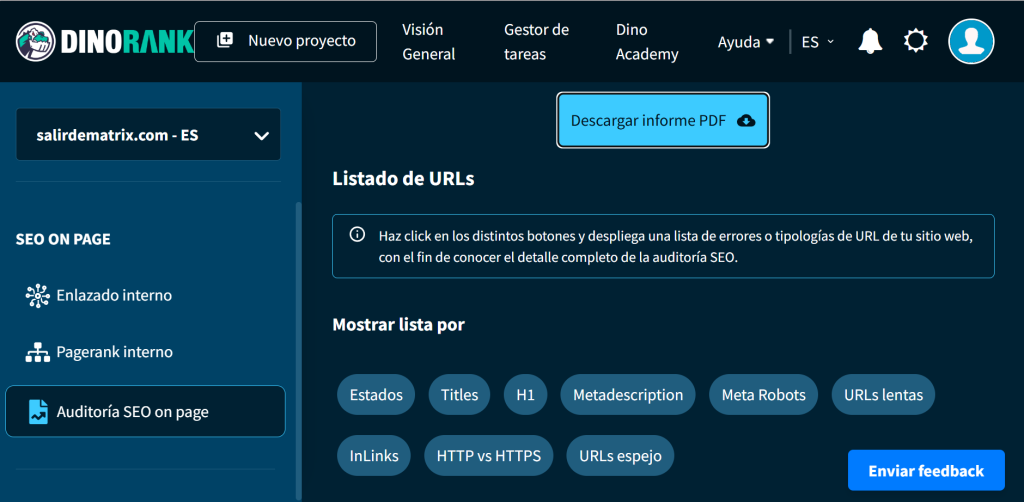
Task: Filter list by Meta Robots
Action: point(763,395)
